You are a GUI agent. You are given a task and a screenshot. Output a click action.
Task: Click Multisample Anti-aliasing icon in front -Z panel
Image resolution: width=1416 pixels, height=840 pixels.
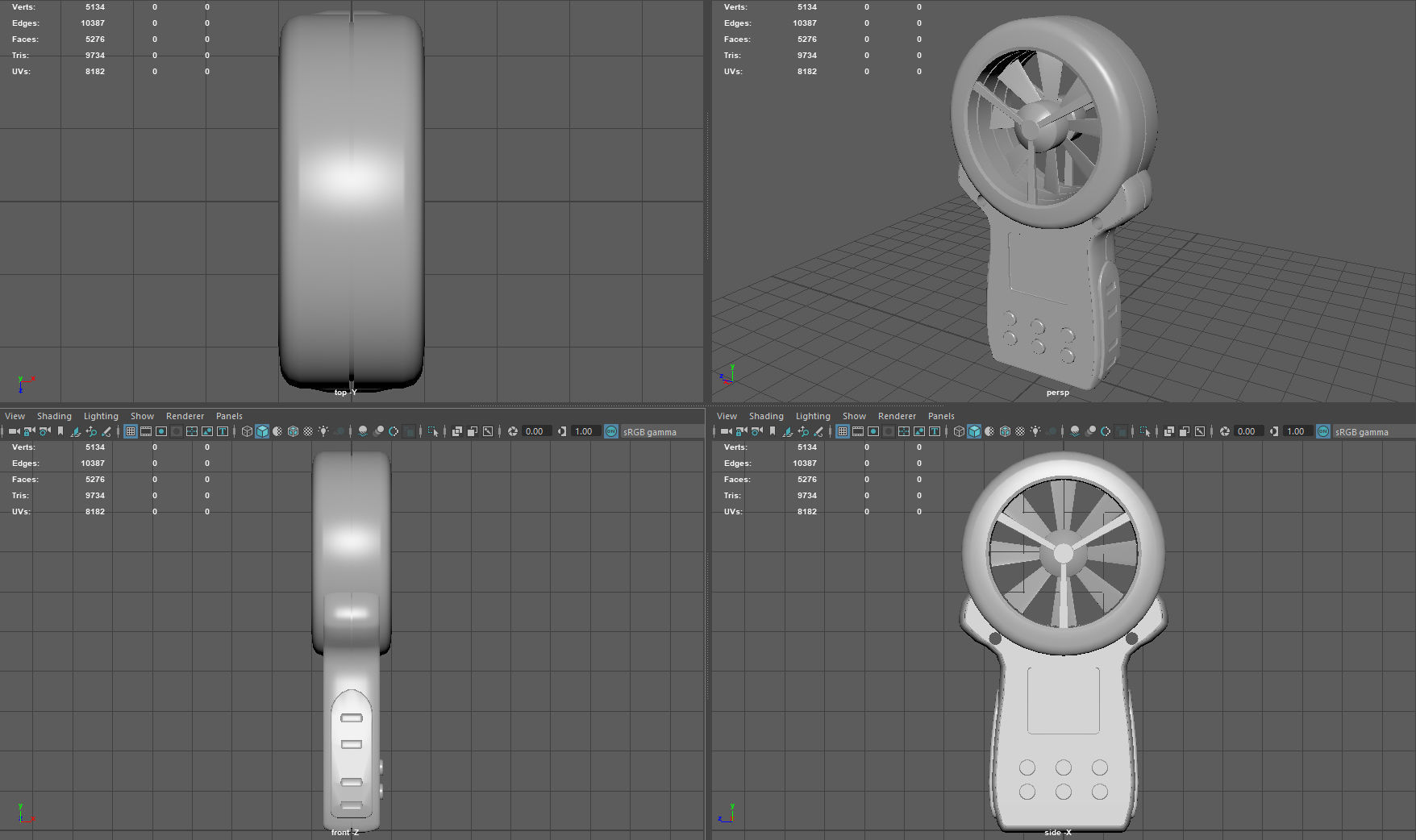(394, 431)
